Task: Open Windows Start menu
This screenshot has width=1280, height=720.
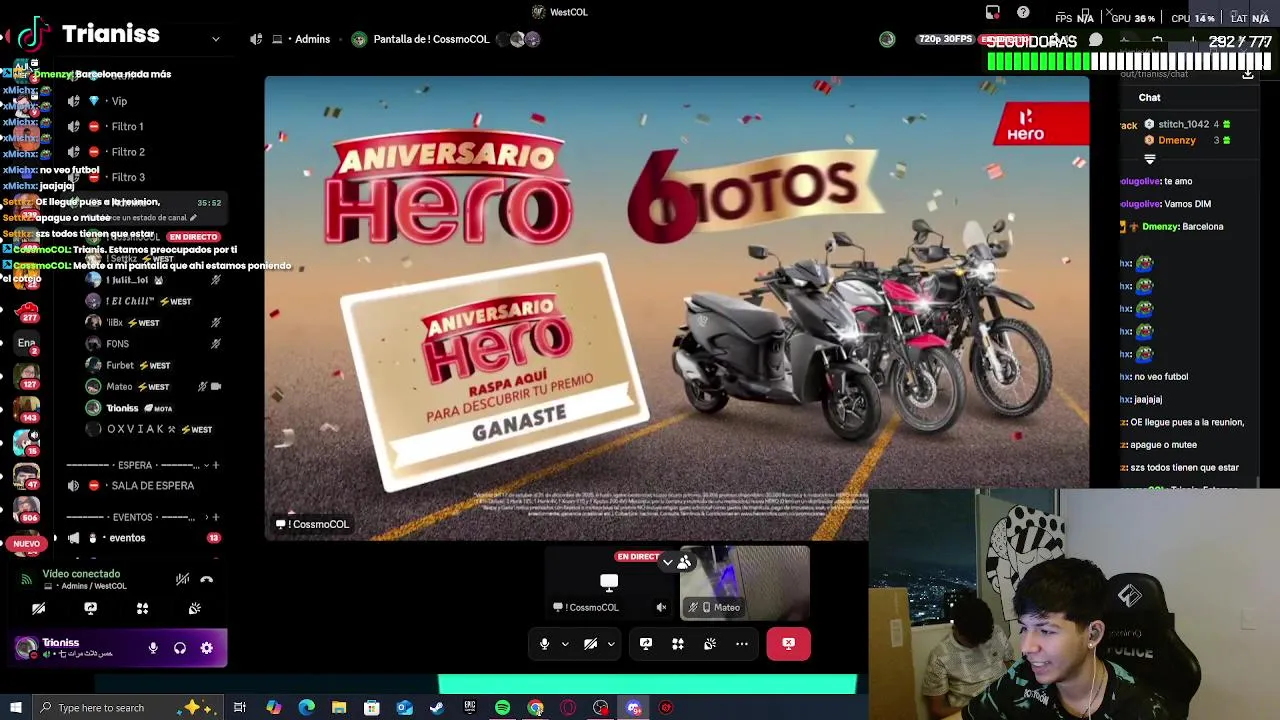Action: (15, 708)
